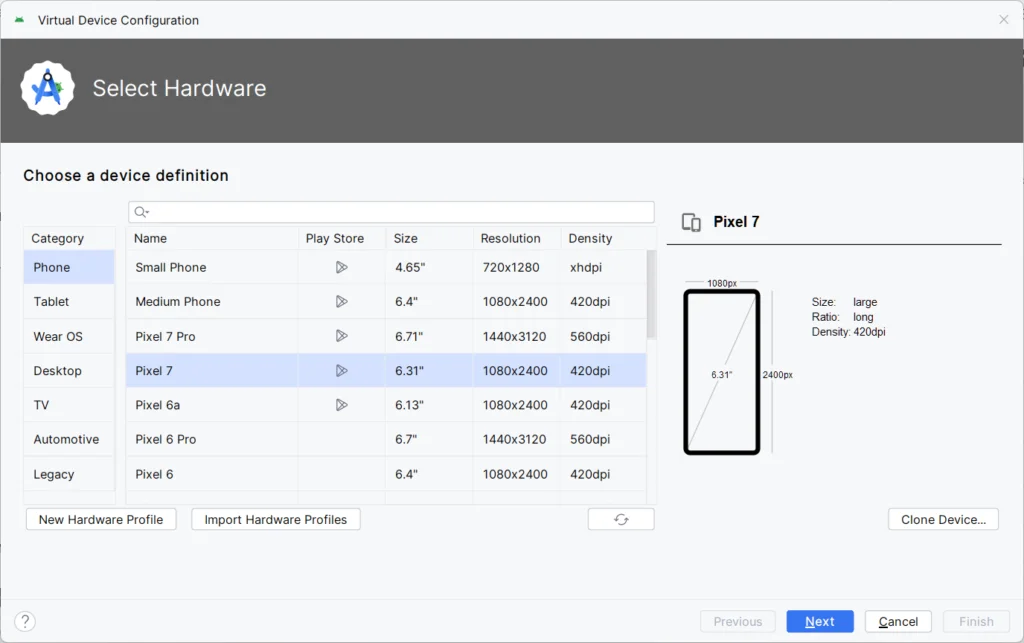
Task: Click the Play Store icon for Medium Phone
Action: (x=341, y=302)
